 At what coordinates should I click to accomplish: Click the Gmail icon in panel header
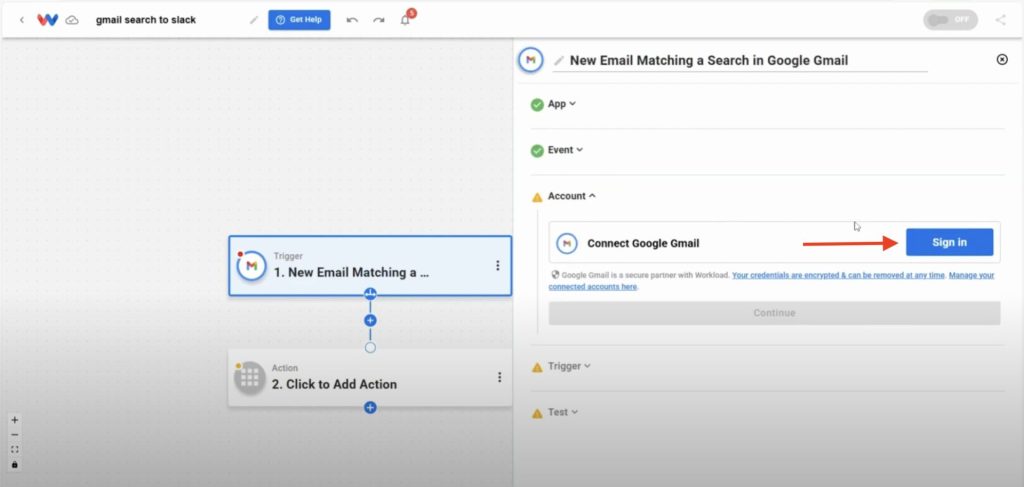click(x=531, y=60)
